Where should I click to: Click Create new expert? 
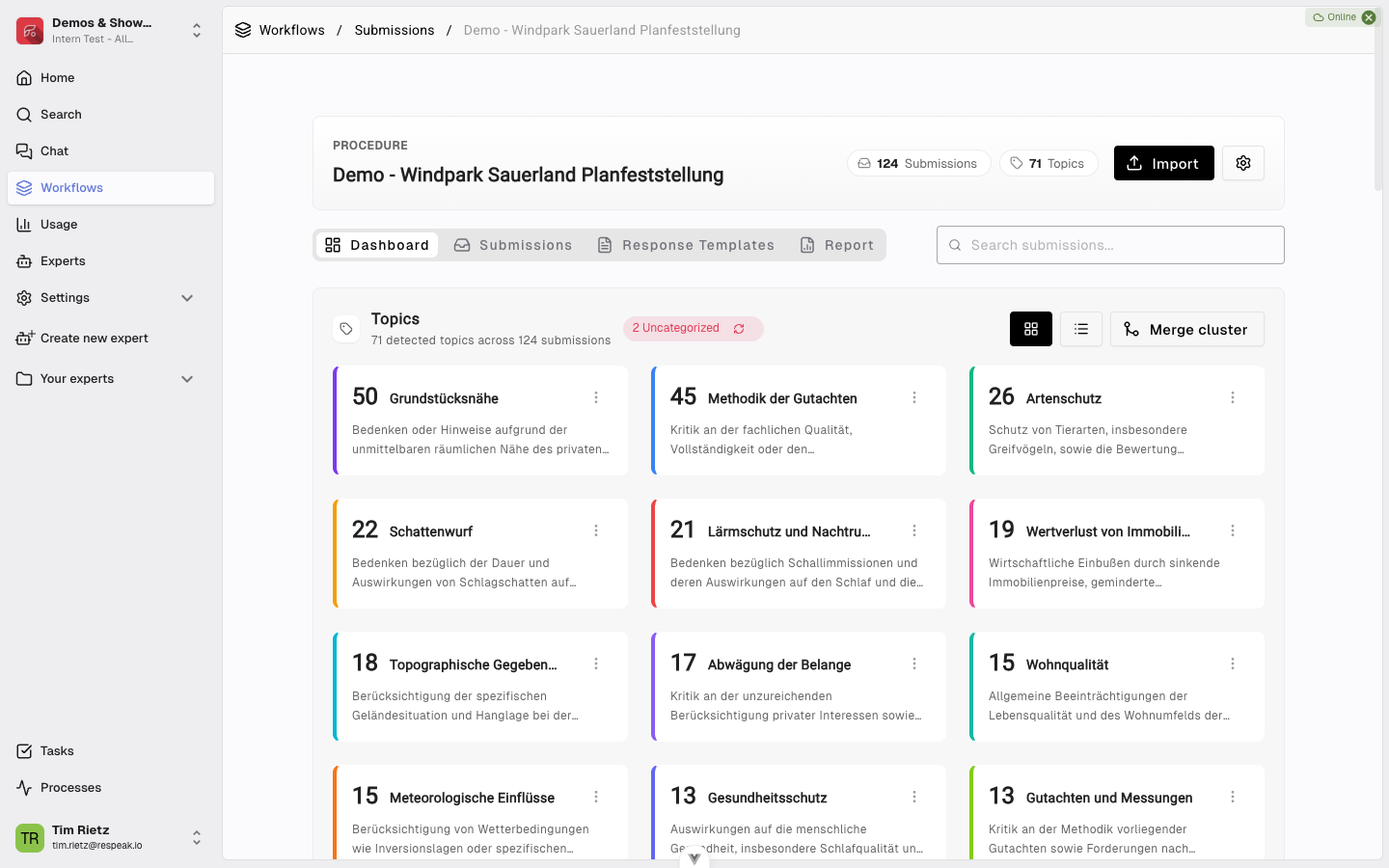(x=111, y=339)
